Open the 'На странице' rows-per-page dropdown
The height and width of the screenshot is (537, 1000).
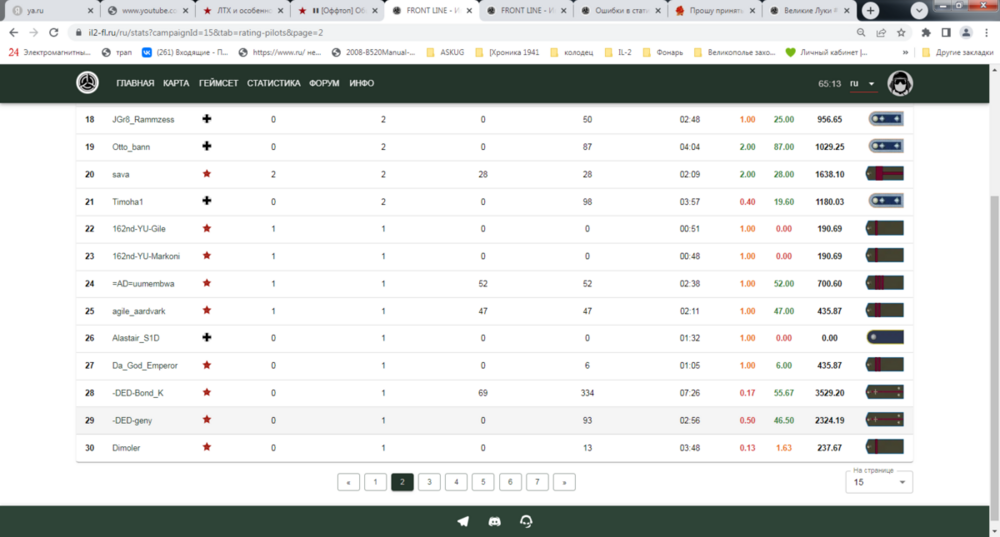[878, 482]
